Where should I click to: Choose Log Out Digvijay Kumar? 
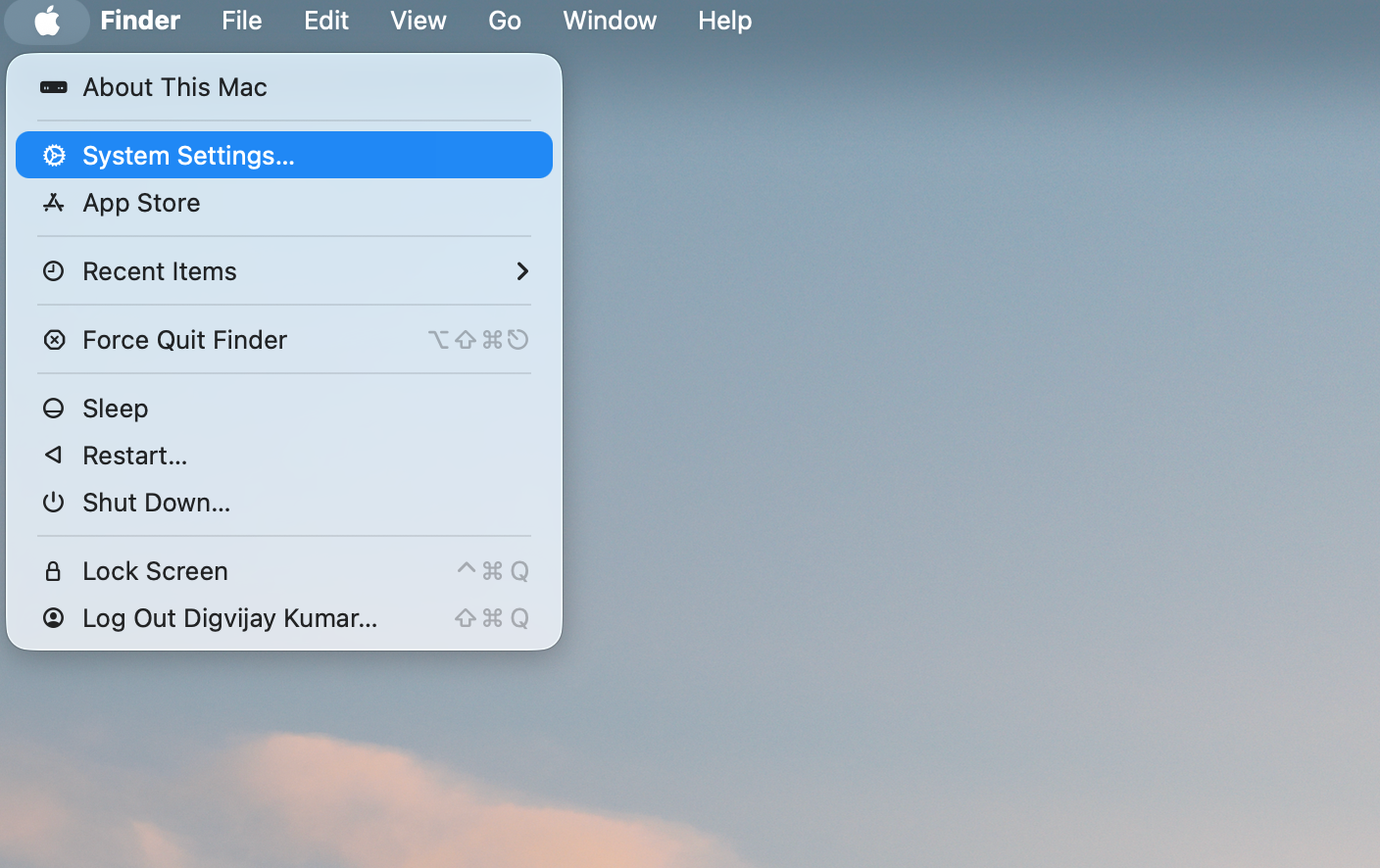229,618
